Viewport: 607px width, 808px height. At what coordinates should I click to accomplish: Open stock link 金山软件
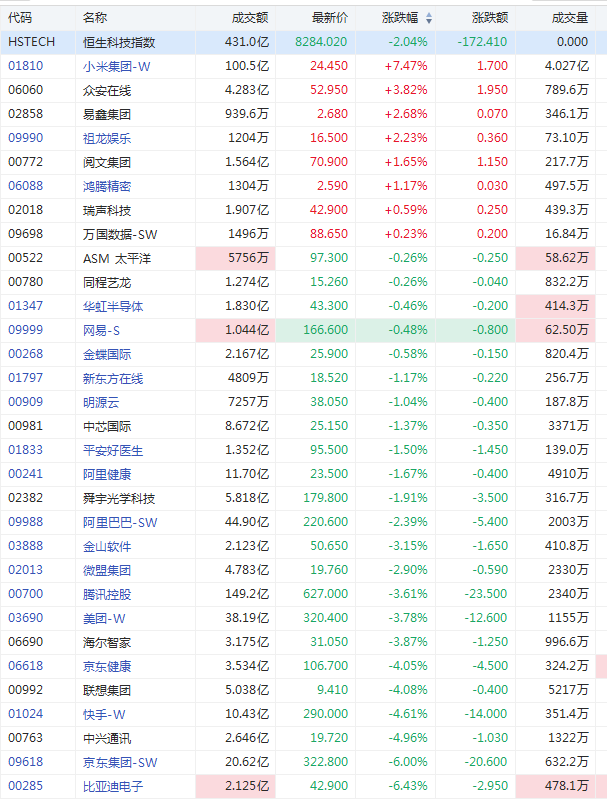click(x=107, y=546)
